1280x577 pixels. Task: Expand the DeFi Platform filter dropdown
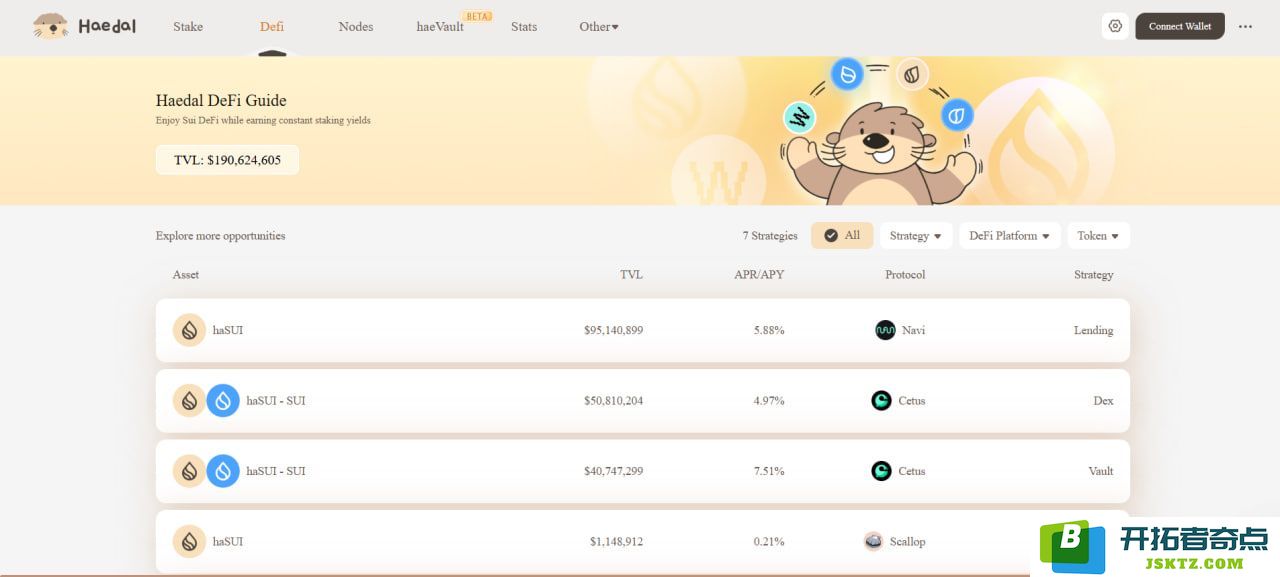click(1010, 236)
